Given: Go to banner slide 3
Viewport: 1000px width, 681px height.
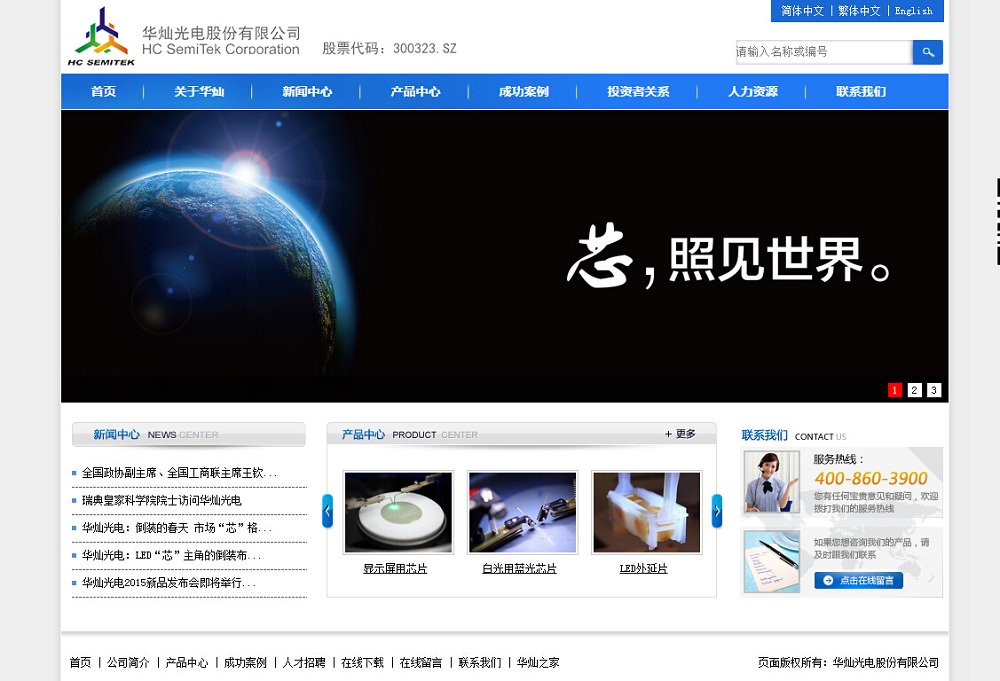Looking at the screenshot, I should 934,390.
